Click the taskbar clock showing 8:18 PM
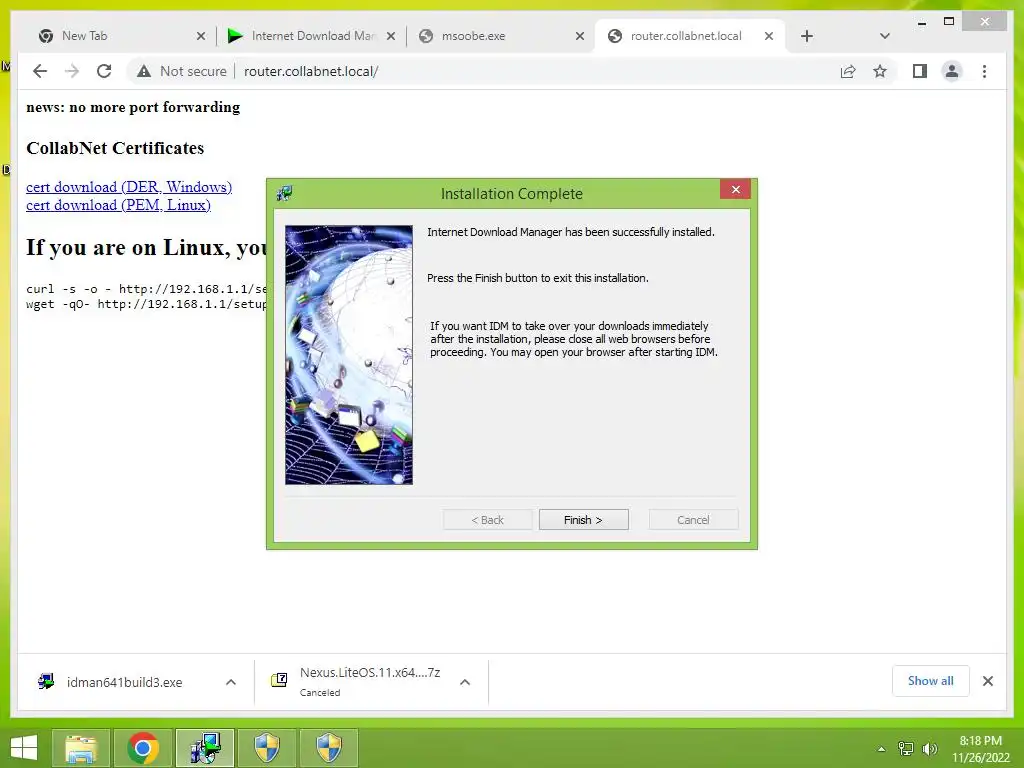 click(x=980, y=749)
